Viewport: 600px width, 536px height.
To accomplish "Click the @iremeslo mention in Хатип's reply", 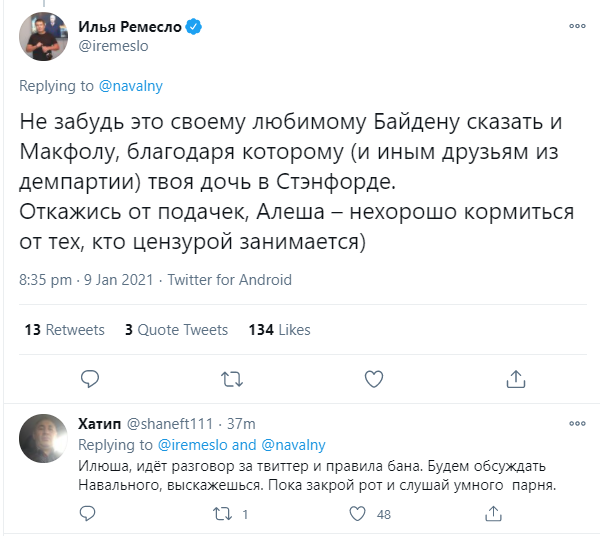I will pyautogui.click(x=194, y=445).
